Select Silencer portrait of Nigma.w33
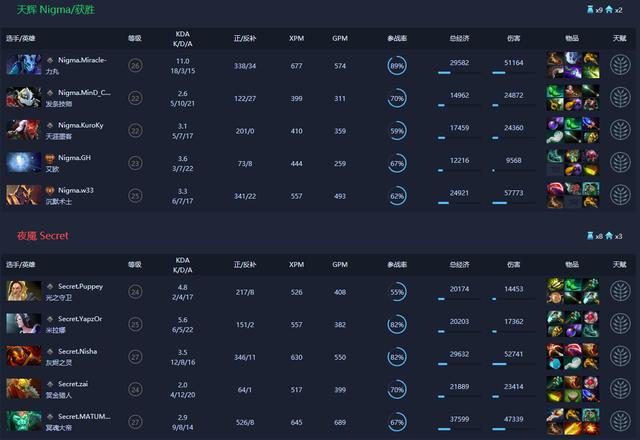The height and width of the screenshot is (440, 640). coord(24,195)
